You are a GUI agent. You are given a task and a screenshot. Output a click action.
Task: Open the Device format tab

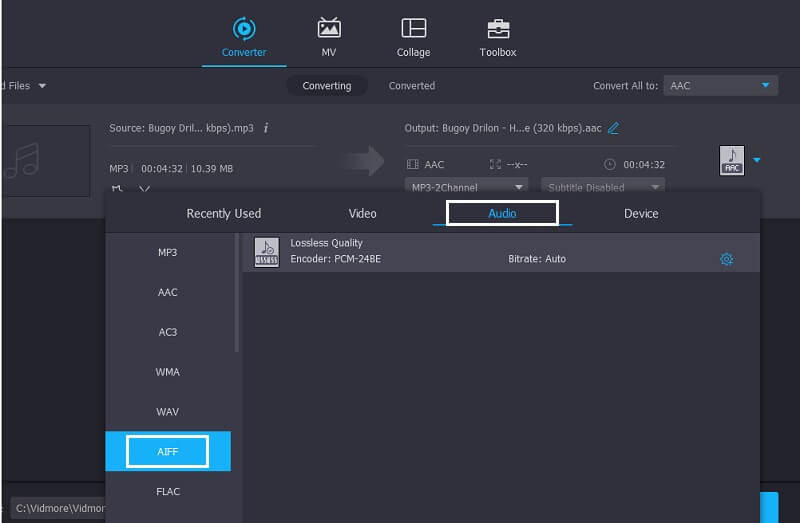(x=641, y=213)
